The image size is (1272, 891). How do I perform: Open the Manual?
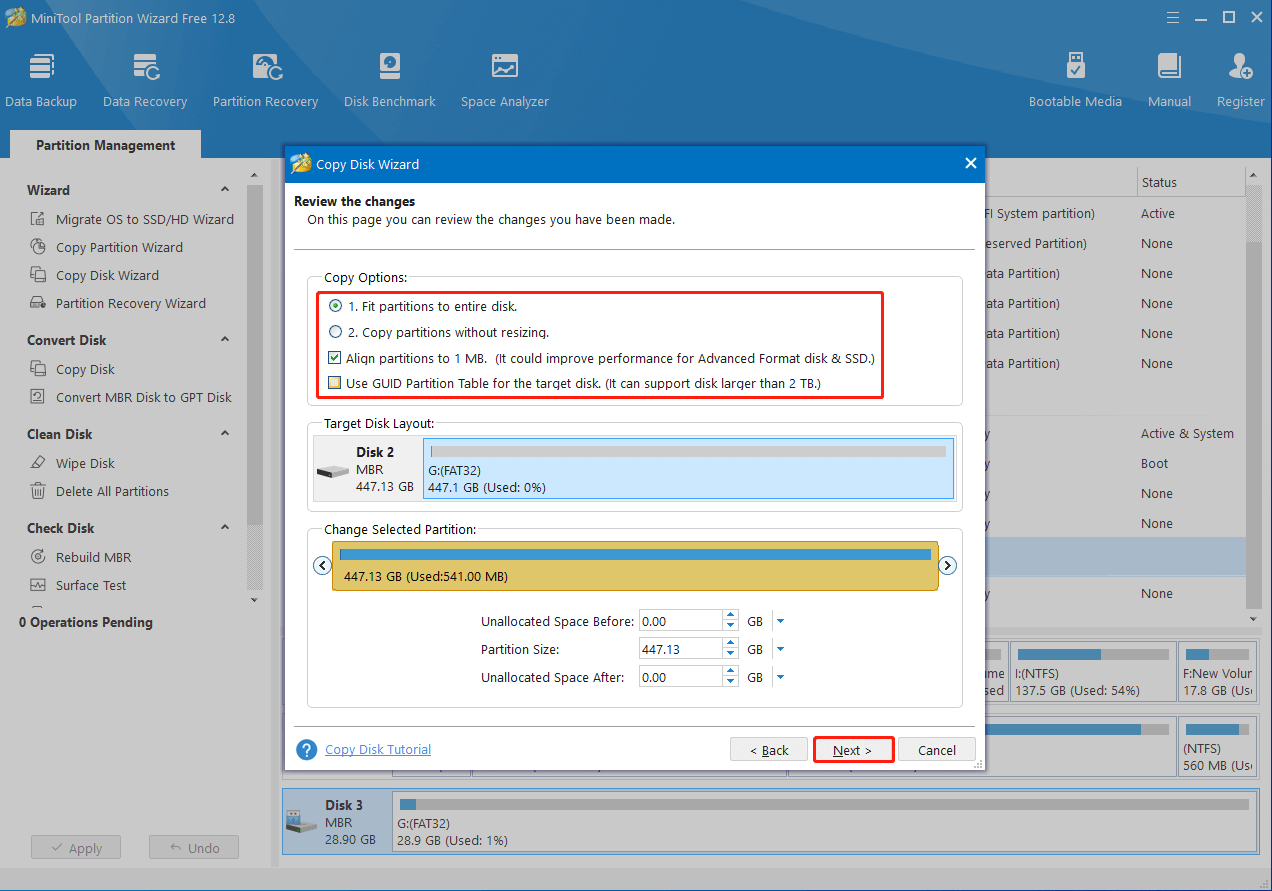click(1169, 80)
